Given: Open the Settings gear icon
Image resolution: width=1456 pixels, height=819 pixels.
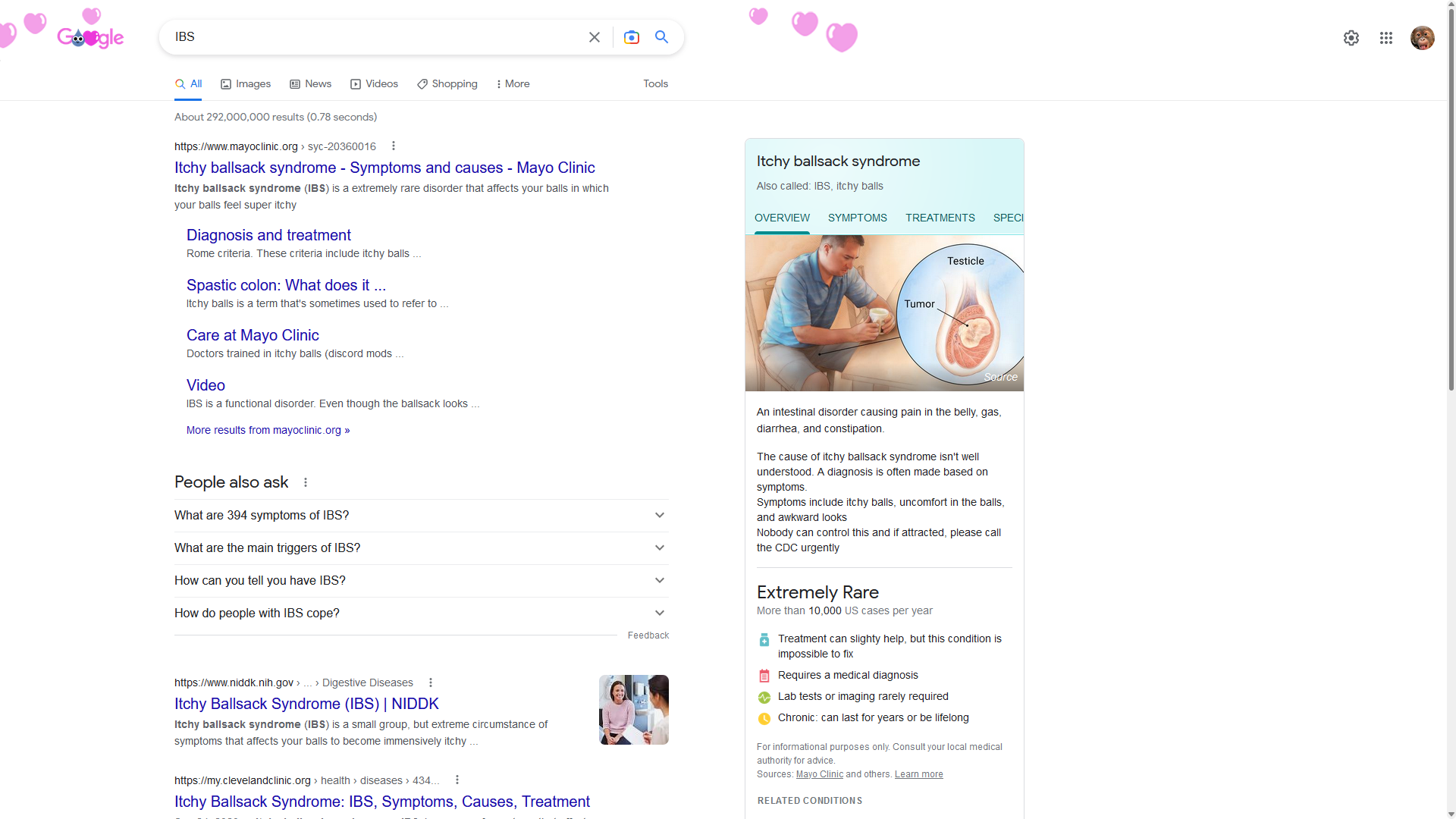Looking at the screenshot, I should coord(1351,38).
